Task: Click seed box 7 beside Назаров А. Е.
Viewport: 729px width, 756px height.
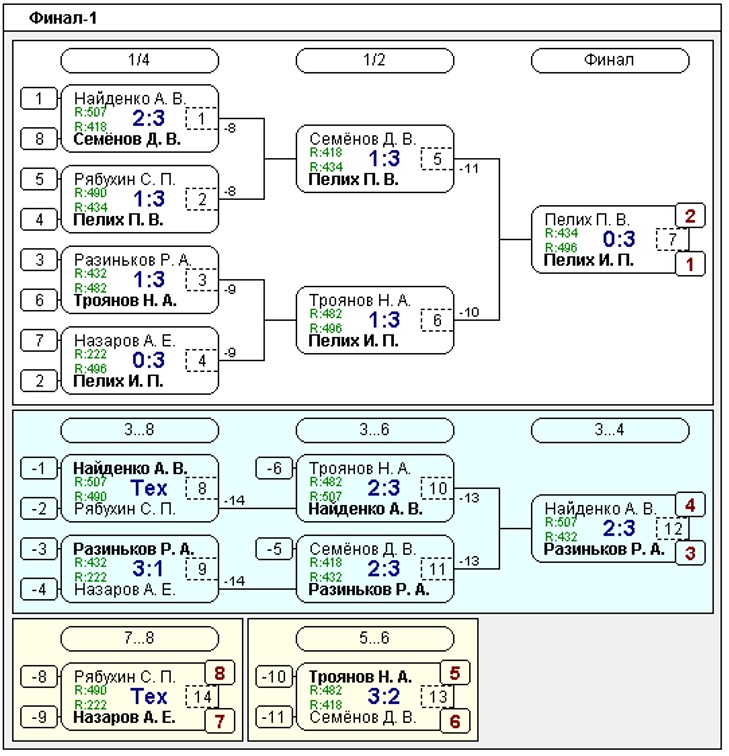Action: pos(39,340)
